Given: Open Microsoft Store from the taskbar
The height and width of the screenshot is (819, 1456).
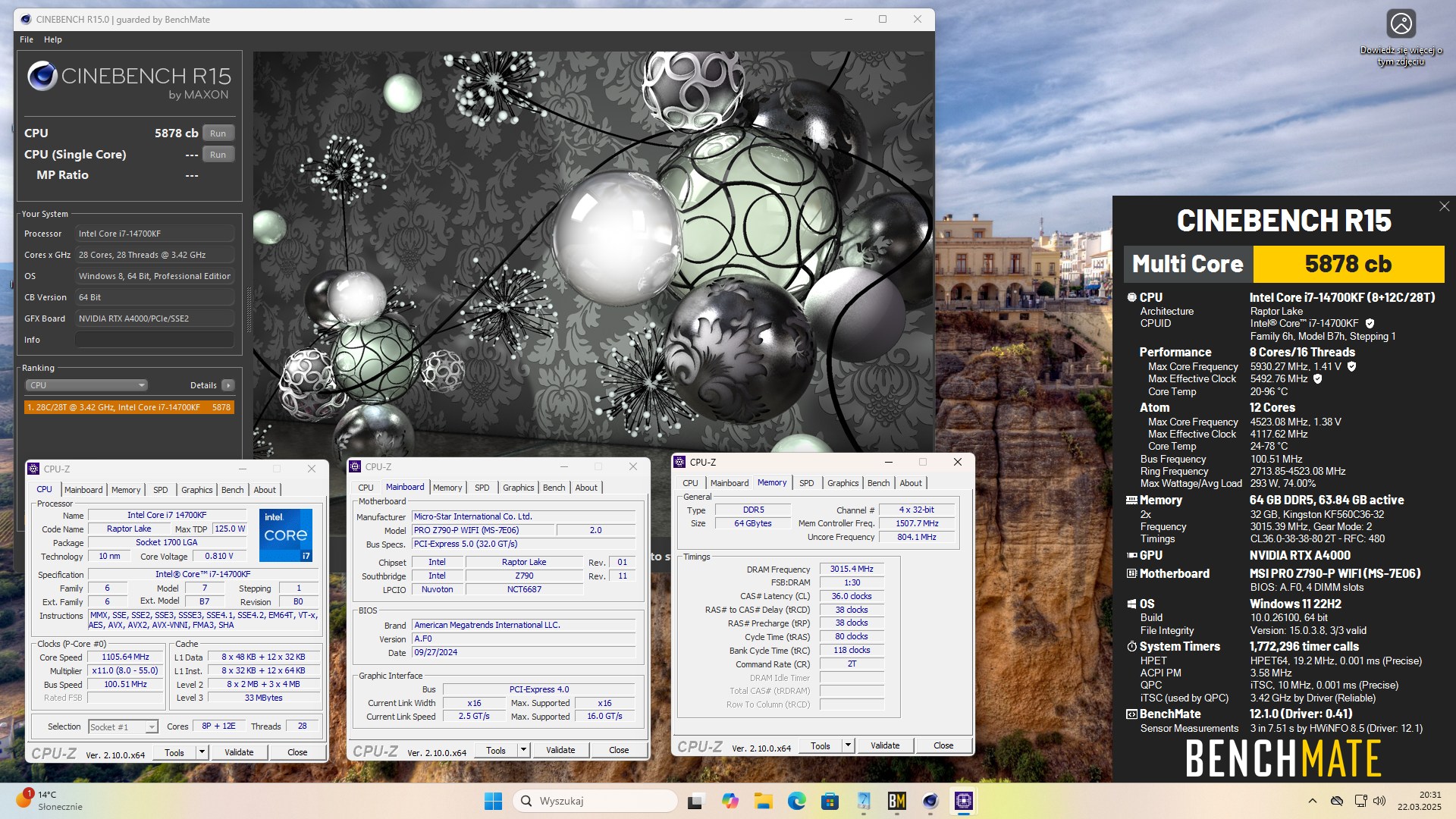Looking at the screenshot, I should (x=830, y=801).
